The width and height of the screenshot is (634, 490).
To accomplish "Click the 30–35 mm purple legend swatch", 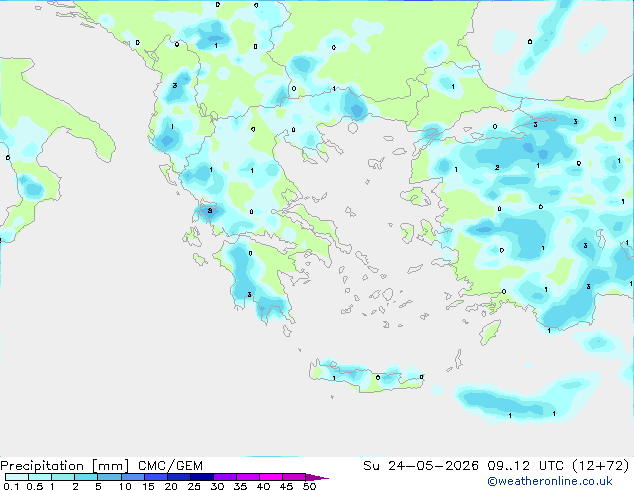I will tap(225, 477).
